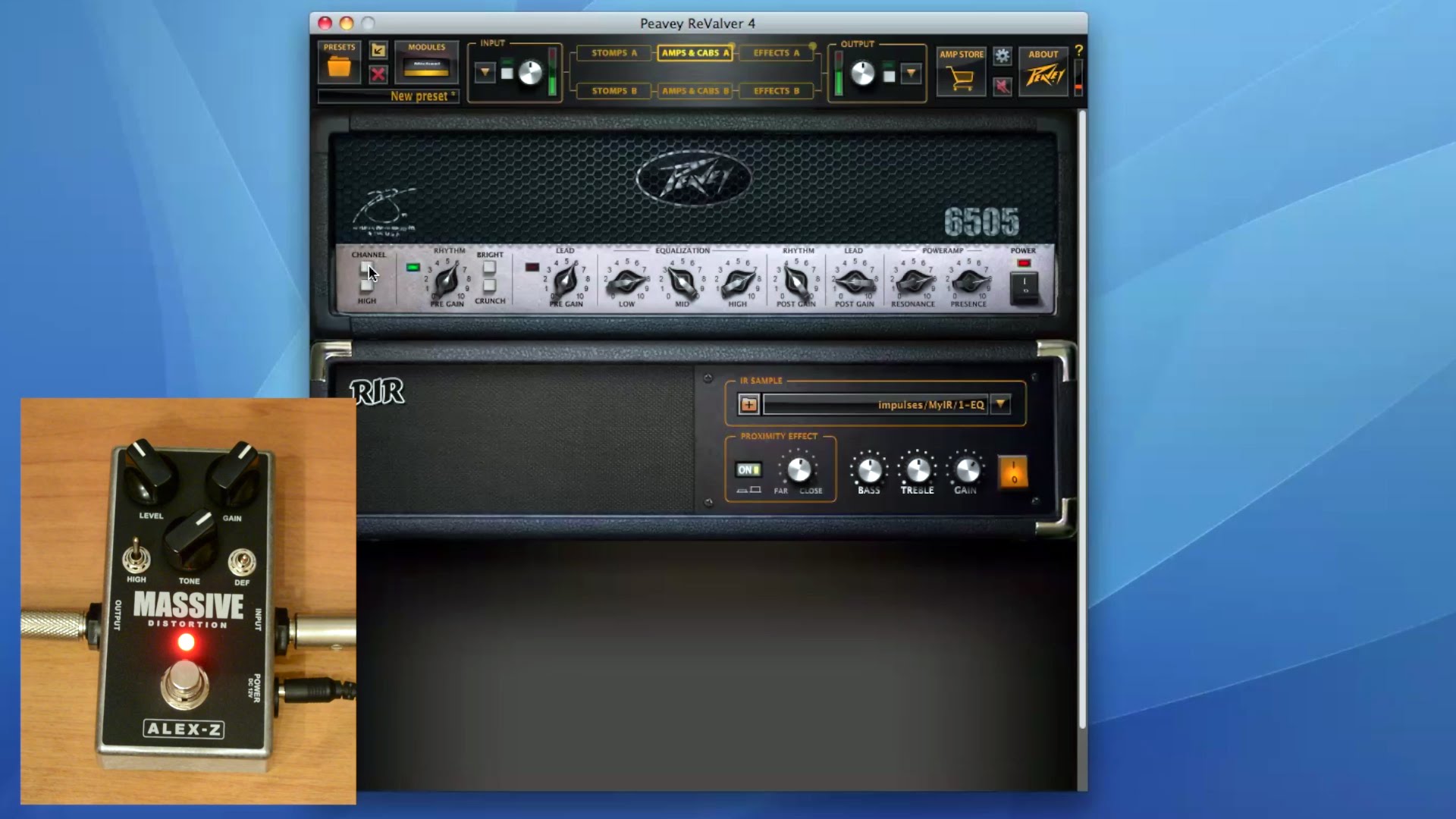1456x819 pixels.
Task: Mute output with speaker icon
Action: 1003,86
